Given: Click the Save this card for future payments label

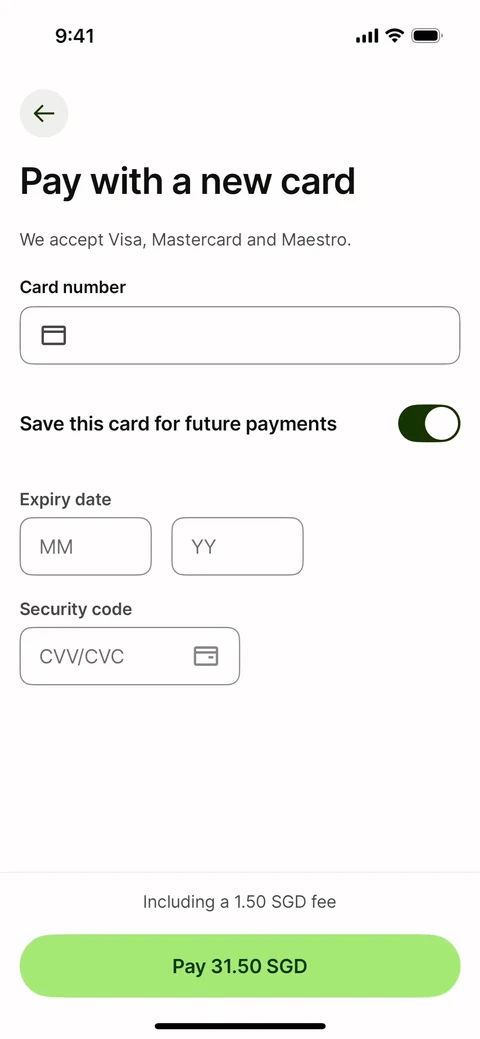Looking at the screenshot, I should 178,423.
